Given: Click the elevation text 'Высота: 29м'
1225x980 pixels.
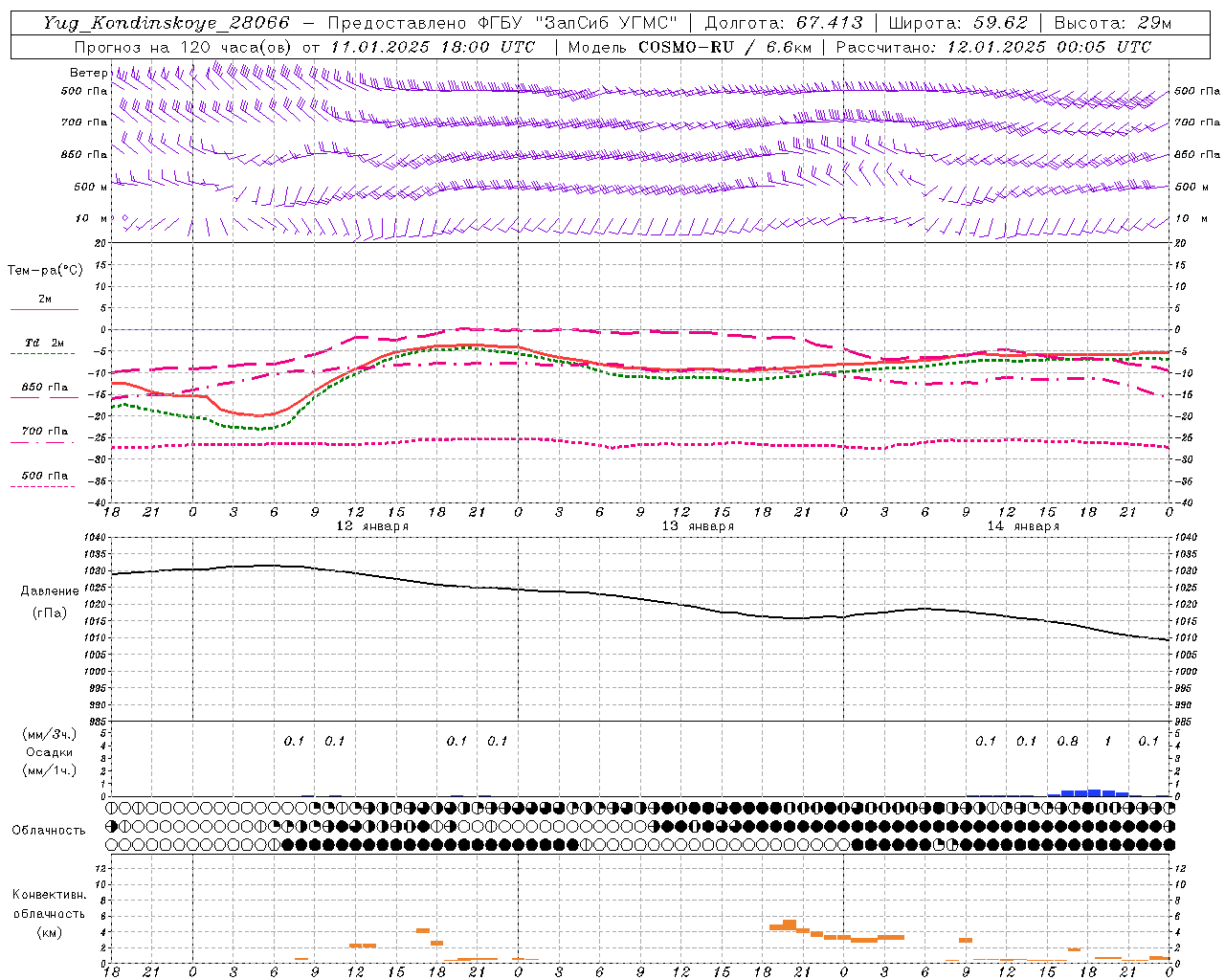Looking at the screenshot, I should pyautogui.click(x=1112, y=23).
